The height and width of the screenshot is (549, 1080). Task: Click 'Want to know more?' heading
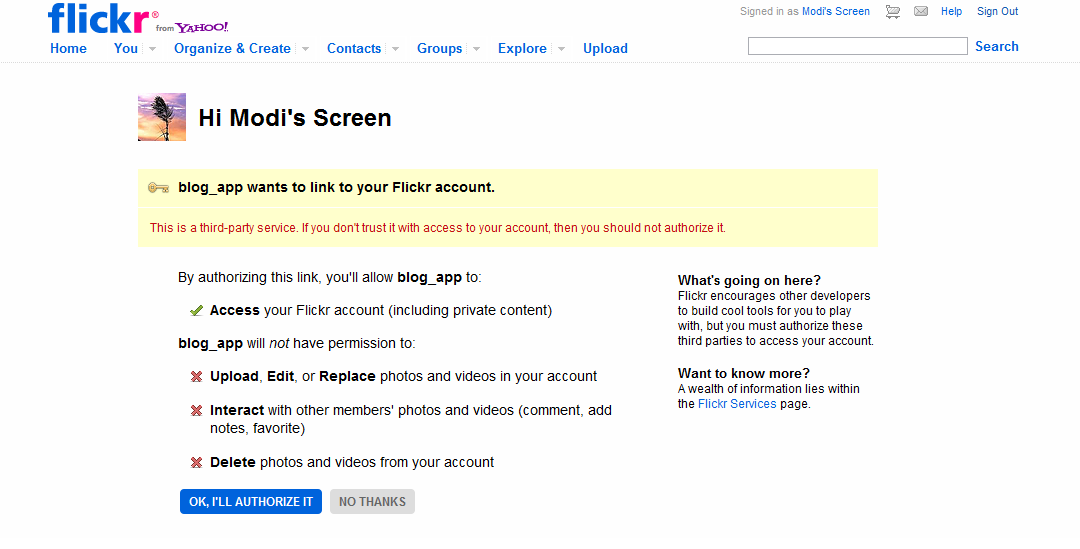point(744,373)
